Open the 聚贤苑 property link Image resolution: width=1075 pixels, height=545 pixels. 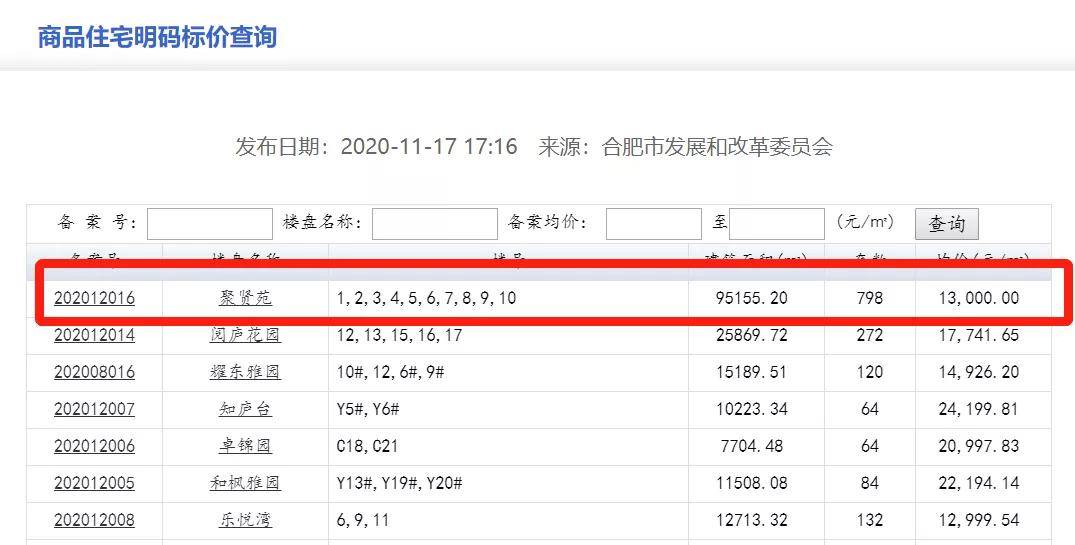coord(245,298)
